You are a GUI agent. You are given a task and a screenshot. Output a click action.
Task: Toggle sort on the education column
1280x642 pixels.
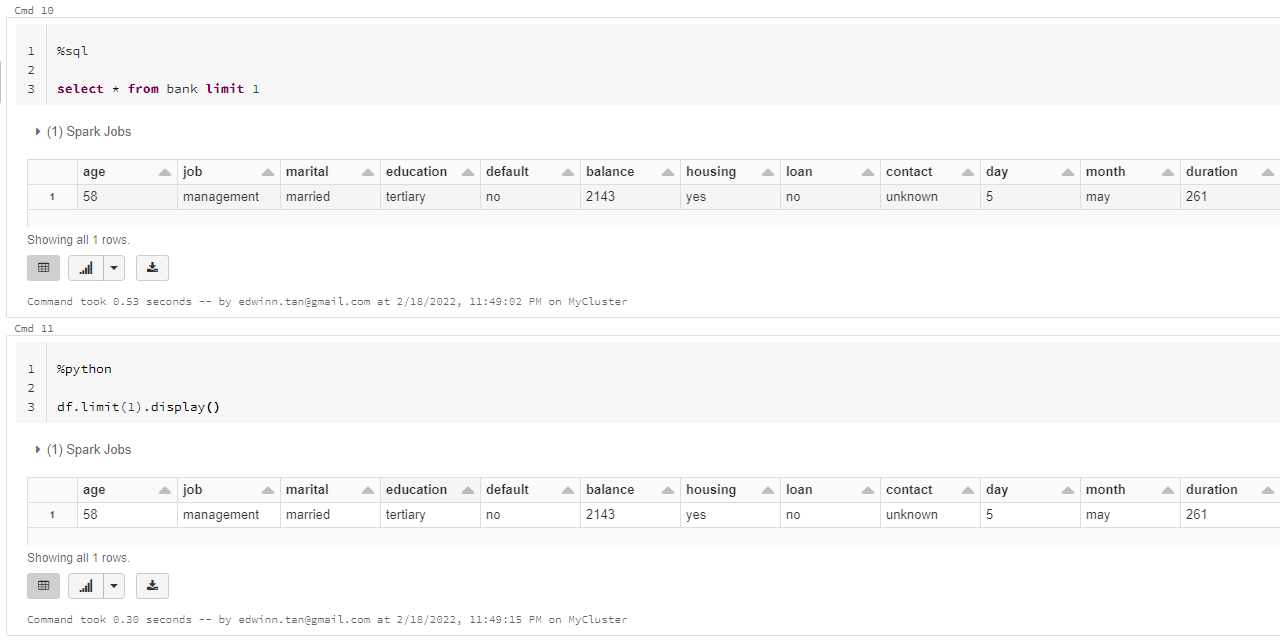coord(466,171)
